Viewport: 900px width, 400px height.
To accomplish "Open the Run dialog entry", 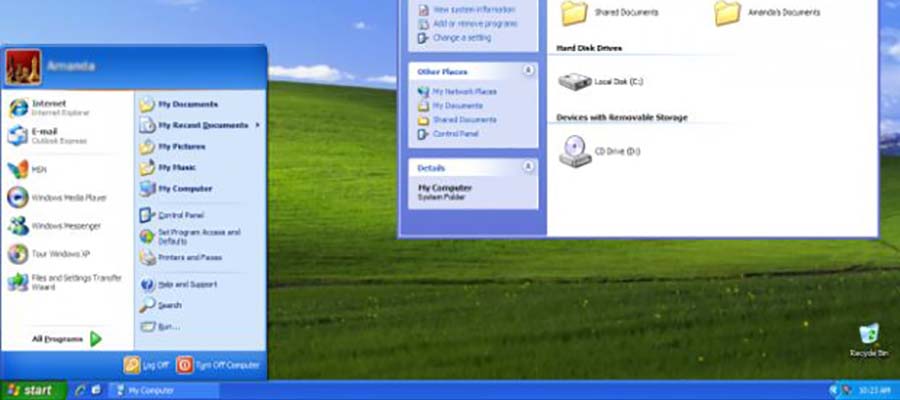I will point(200,327).
